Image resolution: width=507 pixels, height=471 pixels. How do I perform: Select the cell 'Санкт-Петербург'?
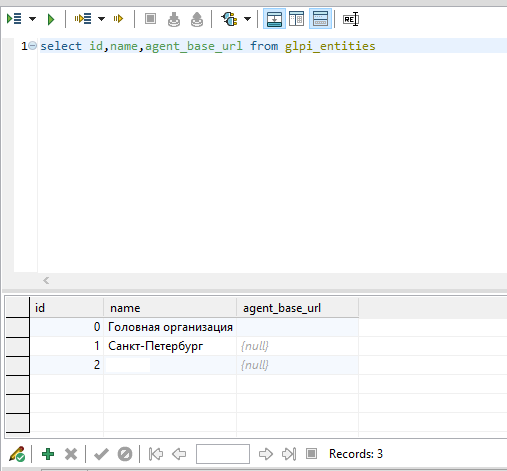(x=170, y=346)
